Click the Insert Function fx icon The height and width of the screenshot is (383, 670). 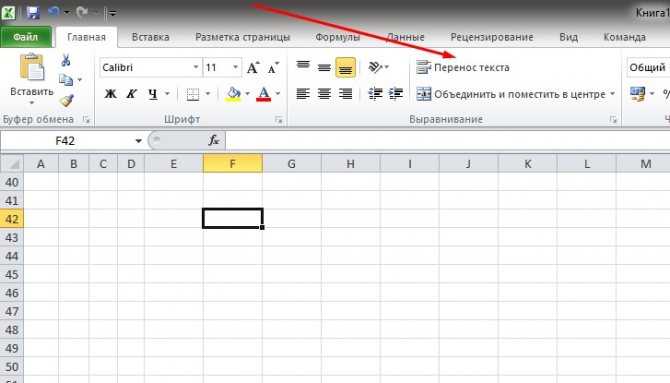pyautogui.click(x=214, y=140)
